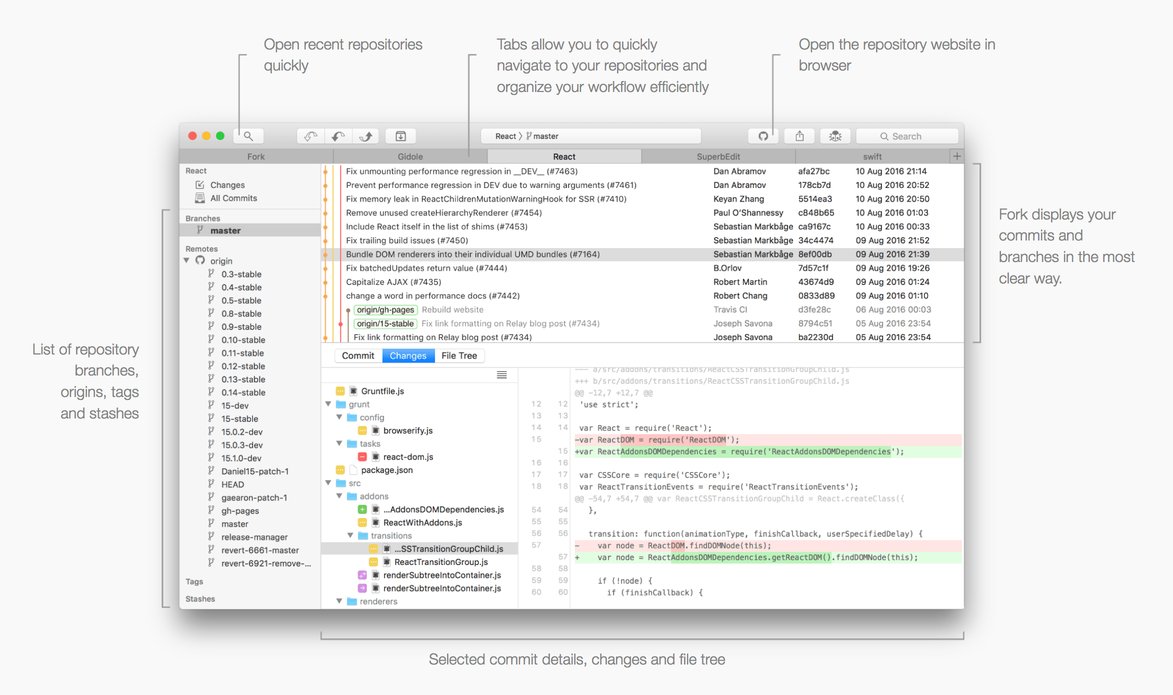Collapse the grunt folder in file tree
The height and width of the screenshot is (695, 1173).
[329, 404]
